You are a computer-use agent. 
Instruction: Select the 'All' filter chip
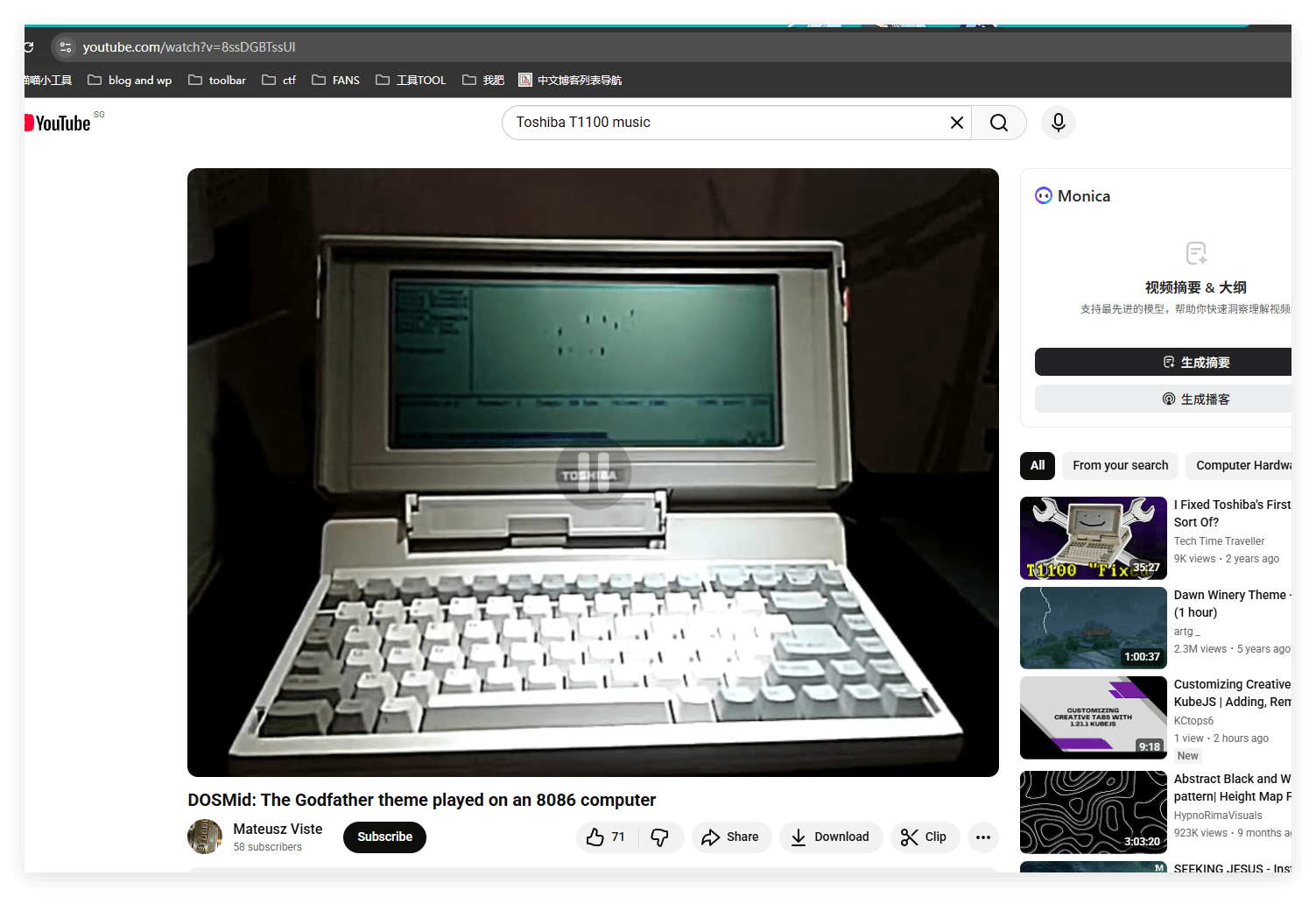click(x=1037, y=466)
